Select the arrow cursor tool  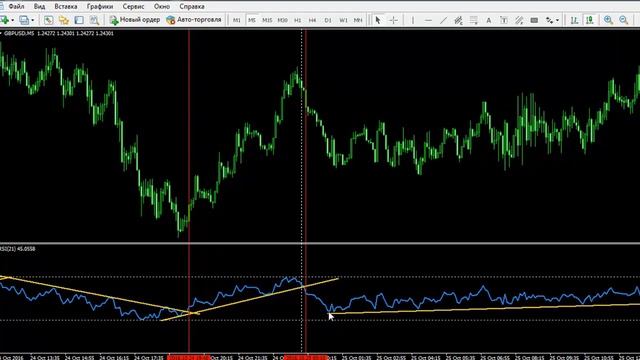click(378, 20)
